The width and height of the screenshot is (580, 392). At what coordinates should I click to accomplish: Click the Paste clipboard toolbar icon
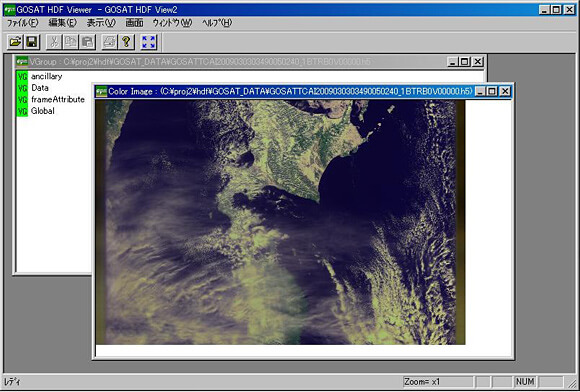87,42
